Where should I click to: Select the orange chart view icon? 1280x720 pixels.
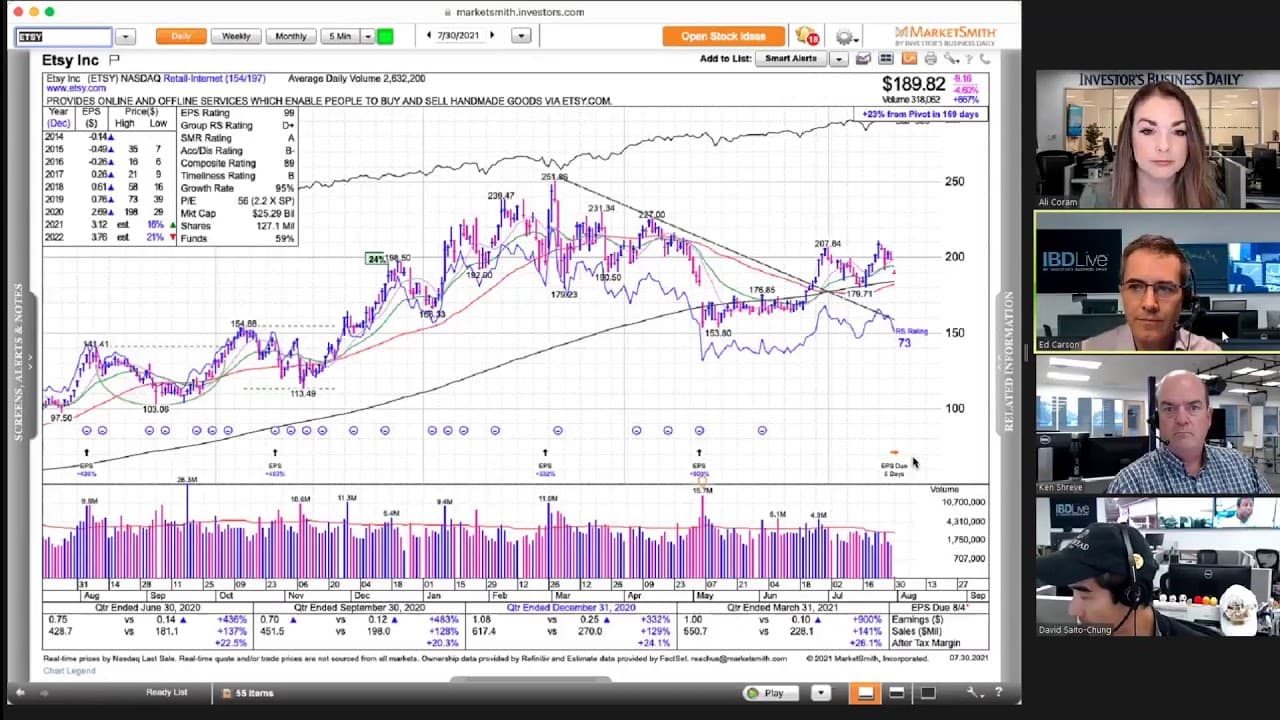[x=909, y=59]
